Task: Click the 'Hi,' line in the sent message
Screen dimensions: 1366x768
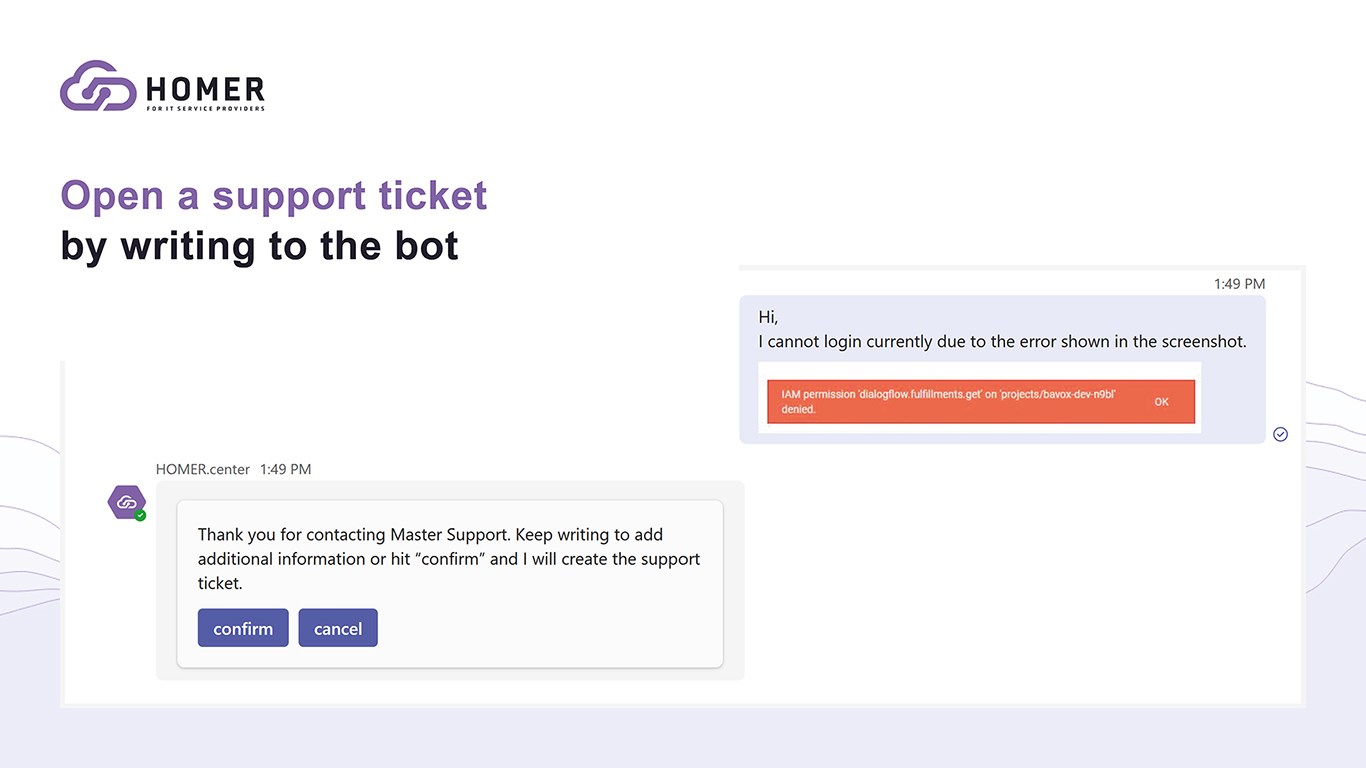Action: coord(768,317)
